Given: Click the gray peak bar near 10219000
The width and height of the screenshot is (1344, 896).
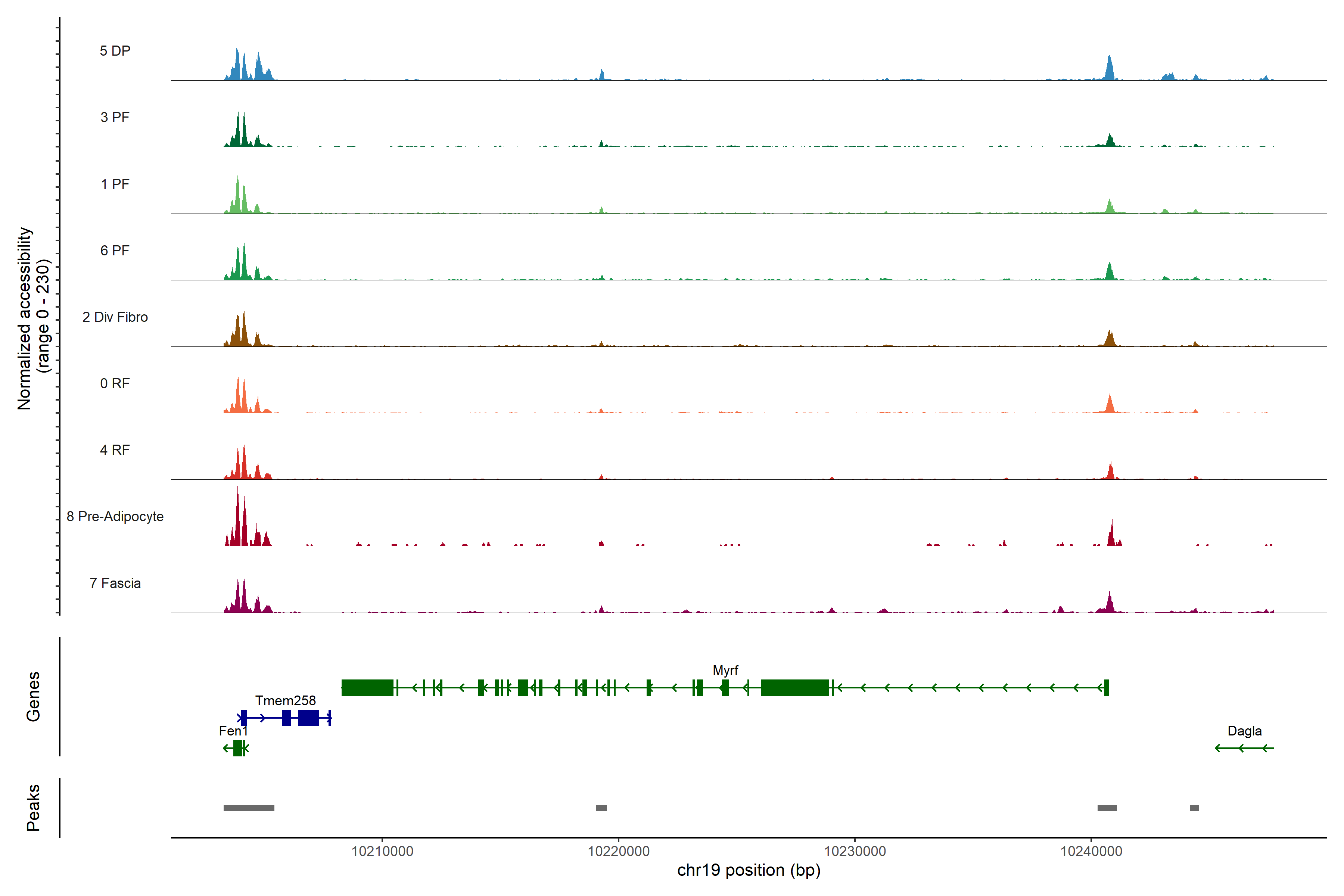Looking at the screenshot, I should 601,808.
